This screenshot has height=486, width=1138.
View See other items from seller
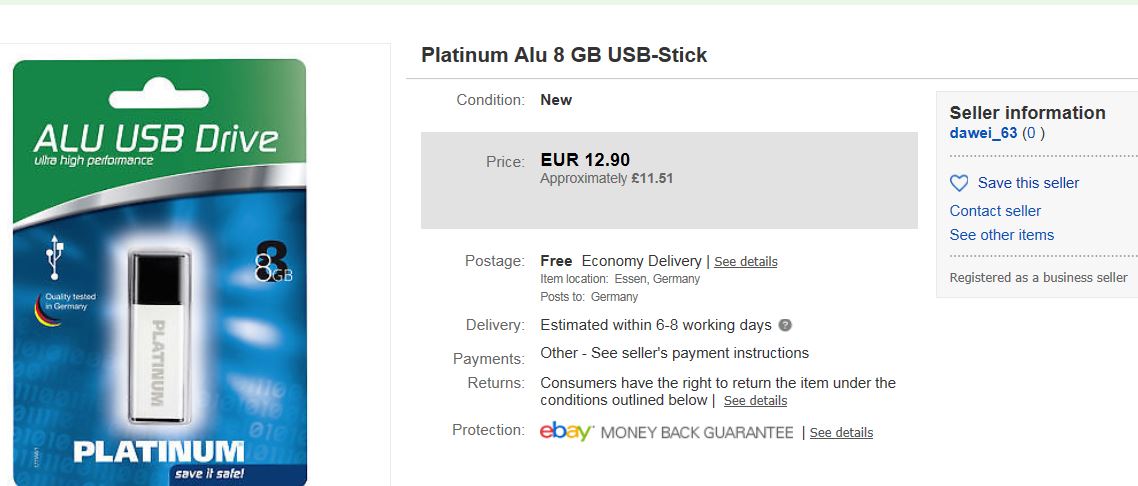pos(1002,235)
